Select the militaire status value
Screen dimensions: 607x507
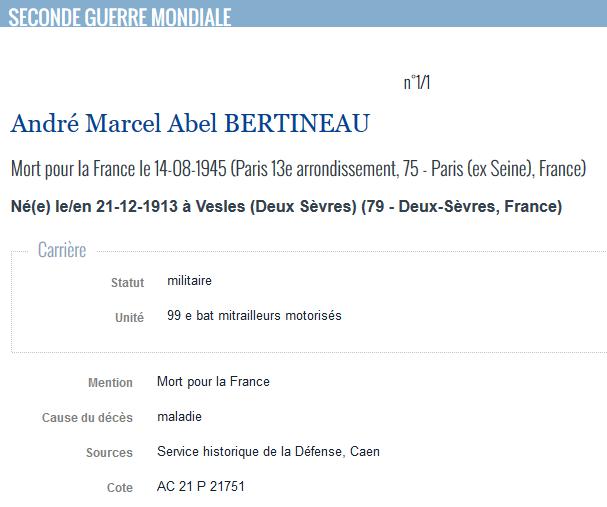[x=189, y=281]
